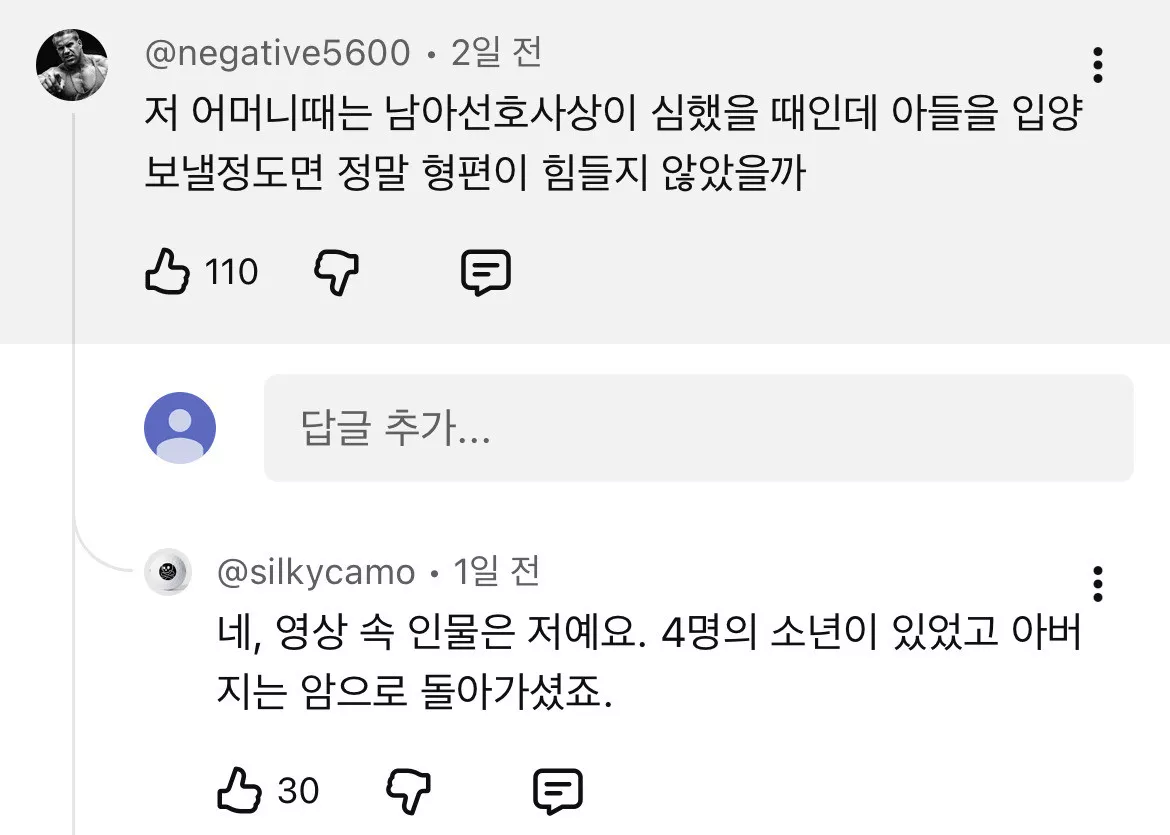Click the 110 like count

232,272
